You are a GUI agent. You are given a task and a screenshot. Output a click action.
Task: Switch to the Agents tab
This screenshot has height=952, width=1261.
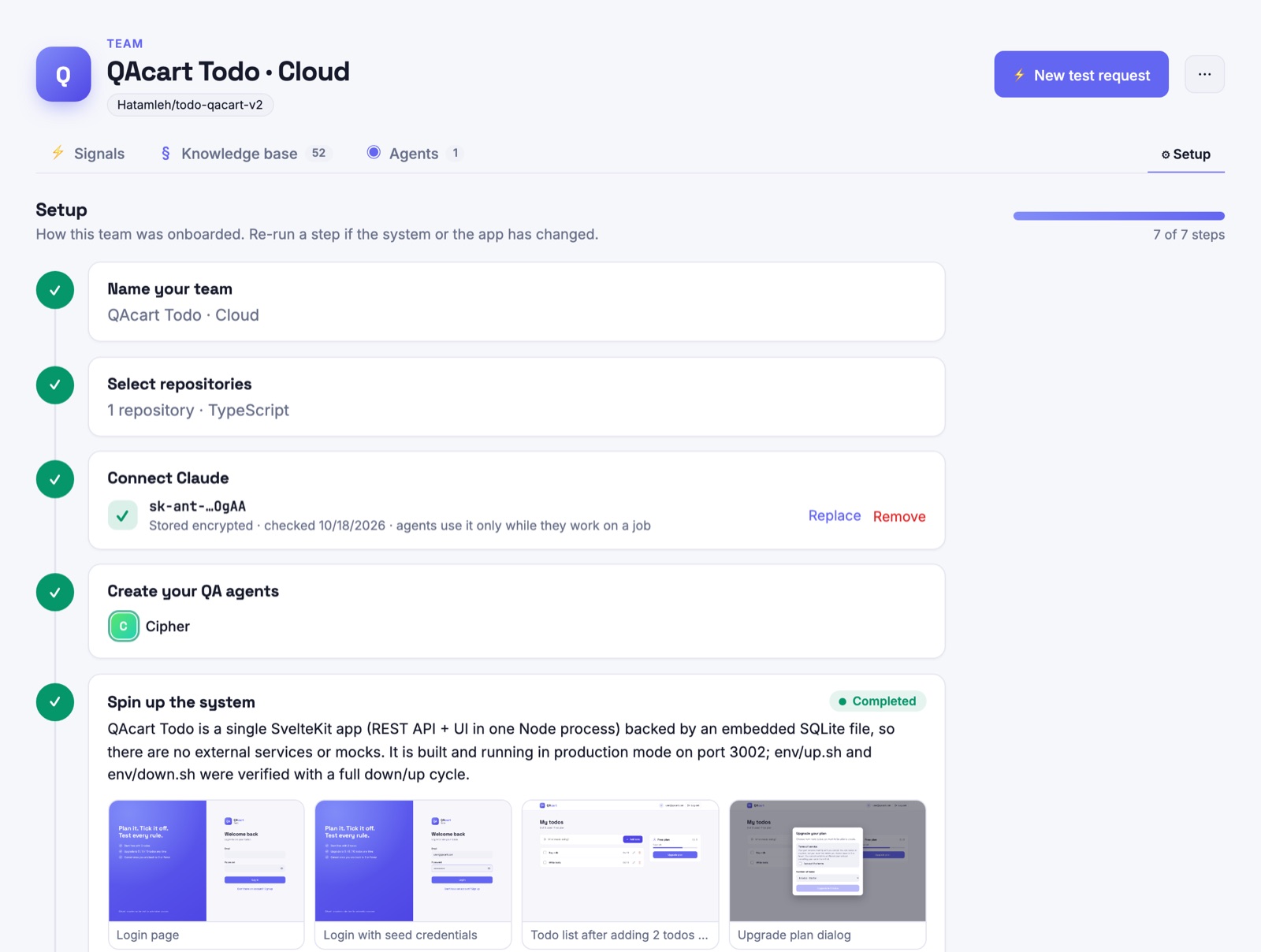[415, 154]
